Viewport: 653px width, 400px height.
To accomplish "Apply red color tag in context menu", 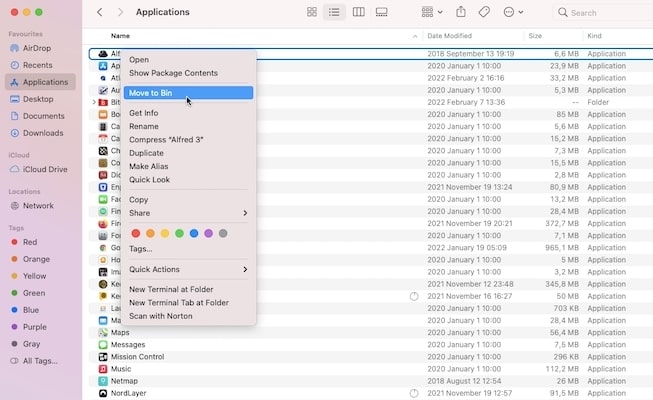I will coord(136,233).
